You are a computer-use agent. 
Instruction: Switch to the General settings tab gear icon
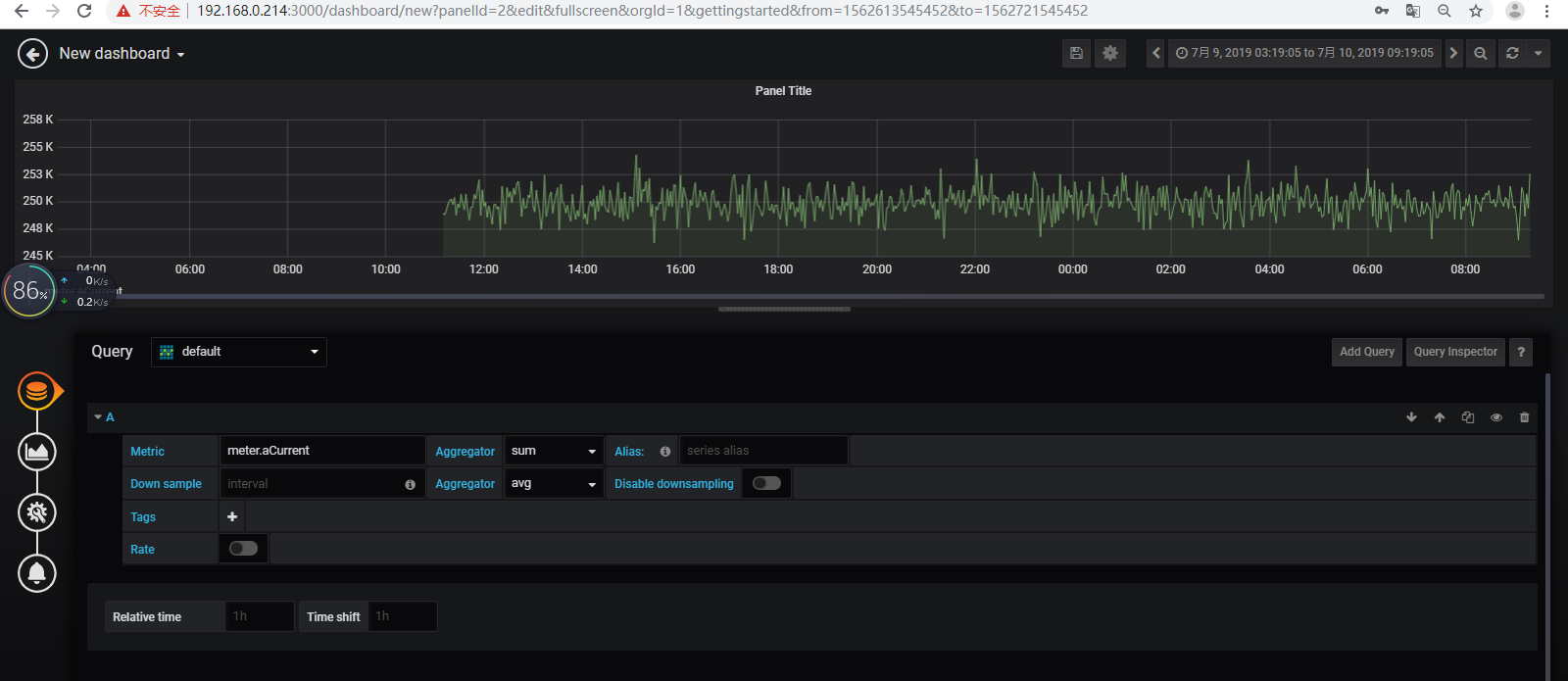click(37, 512)
